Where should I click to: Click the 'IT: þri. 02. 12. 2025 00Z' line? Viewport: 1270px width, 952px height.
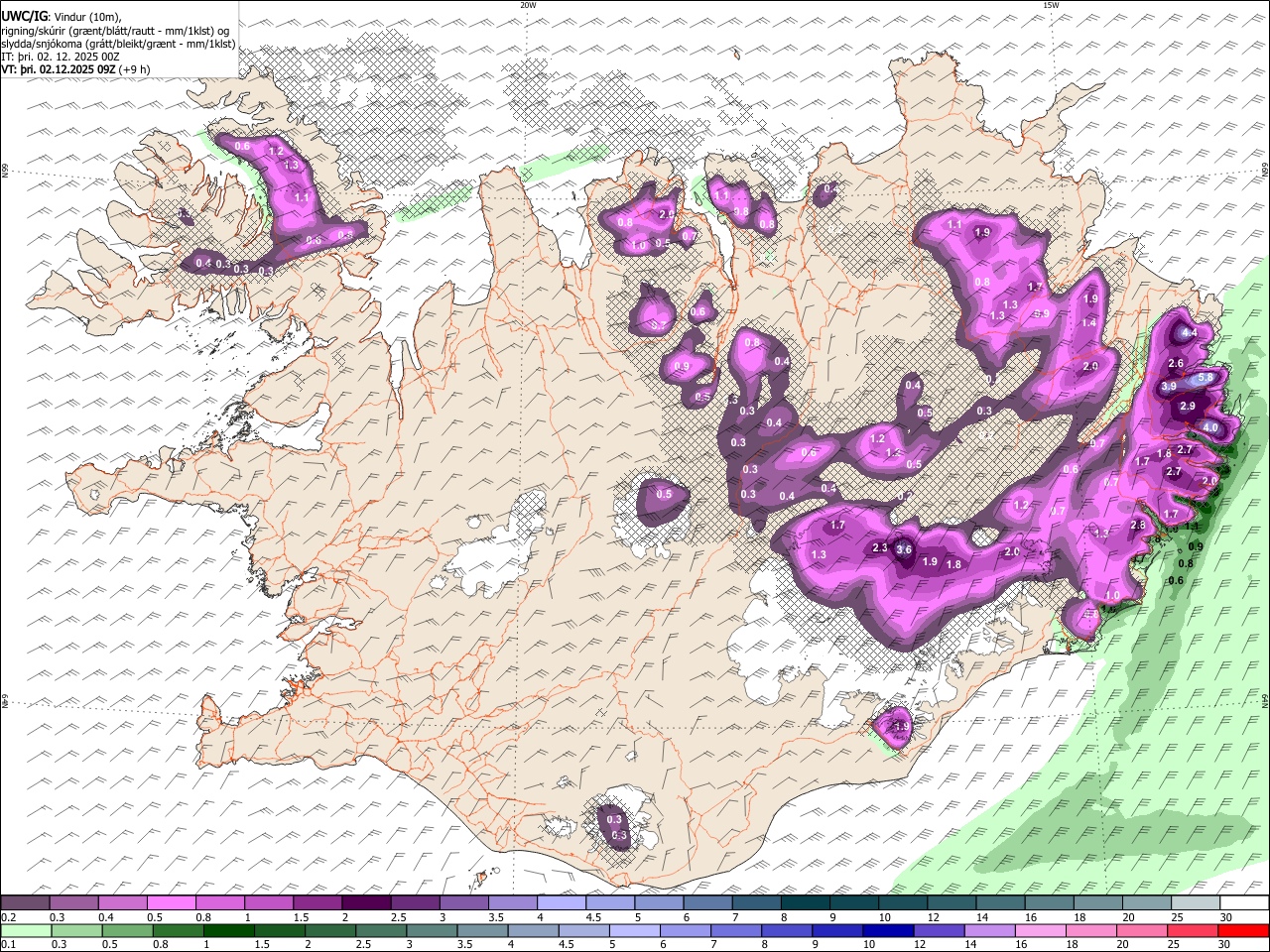click(x=61, y=57)
